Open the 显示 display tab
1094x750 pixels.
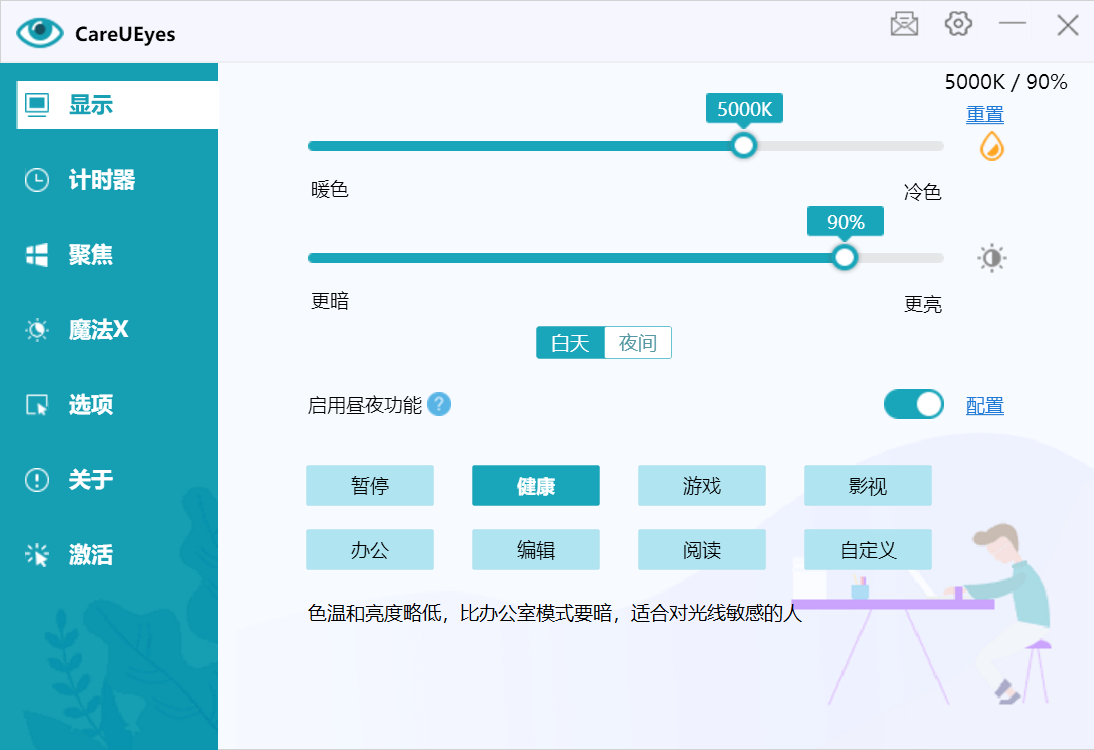(117, 105)
